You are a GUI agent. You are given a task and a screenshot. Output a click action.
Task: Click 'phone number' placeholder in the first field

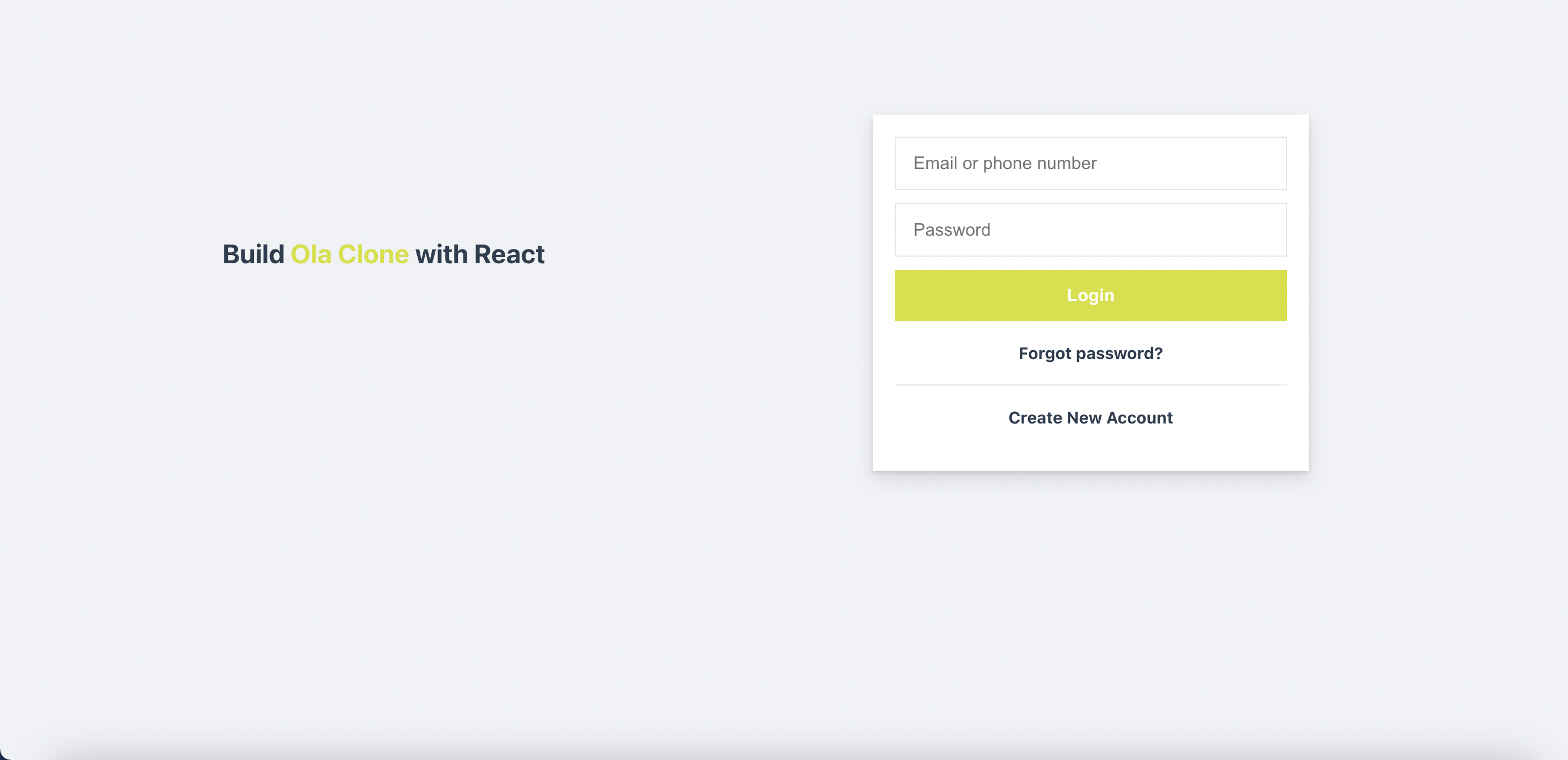click(x=1040, y=164)
